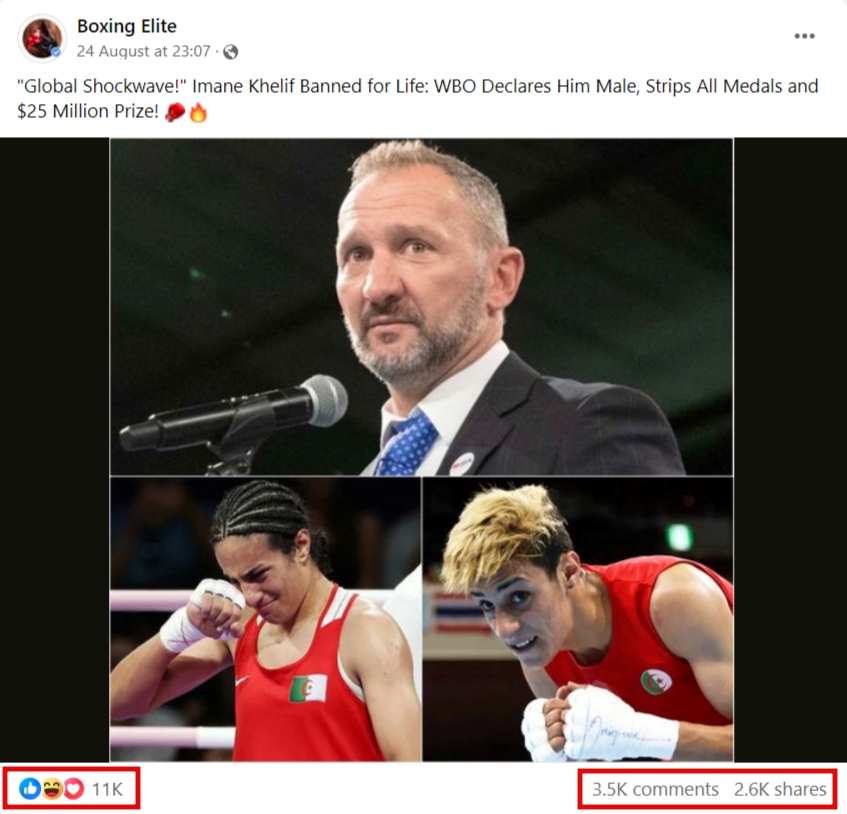
Task: Open the 24 August at 23:07 timestamp
Action: 143,51
